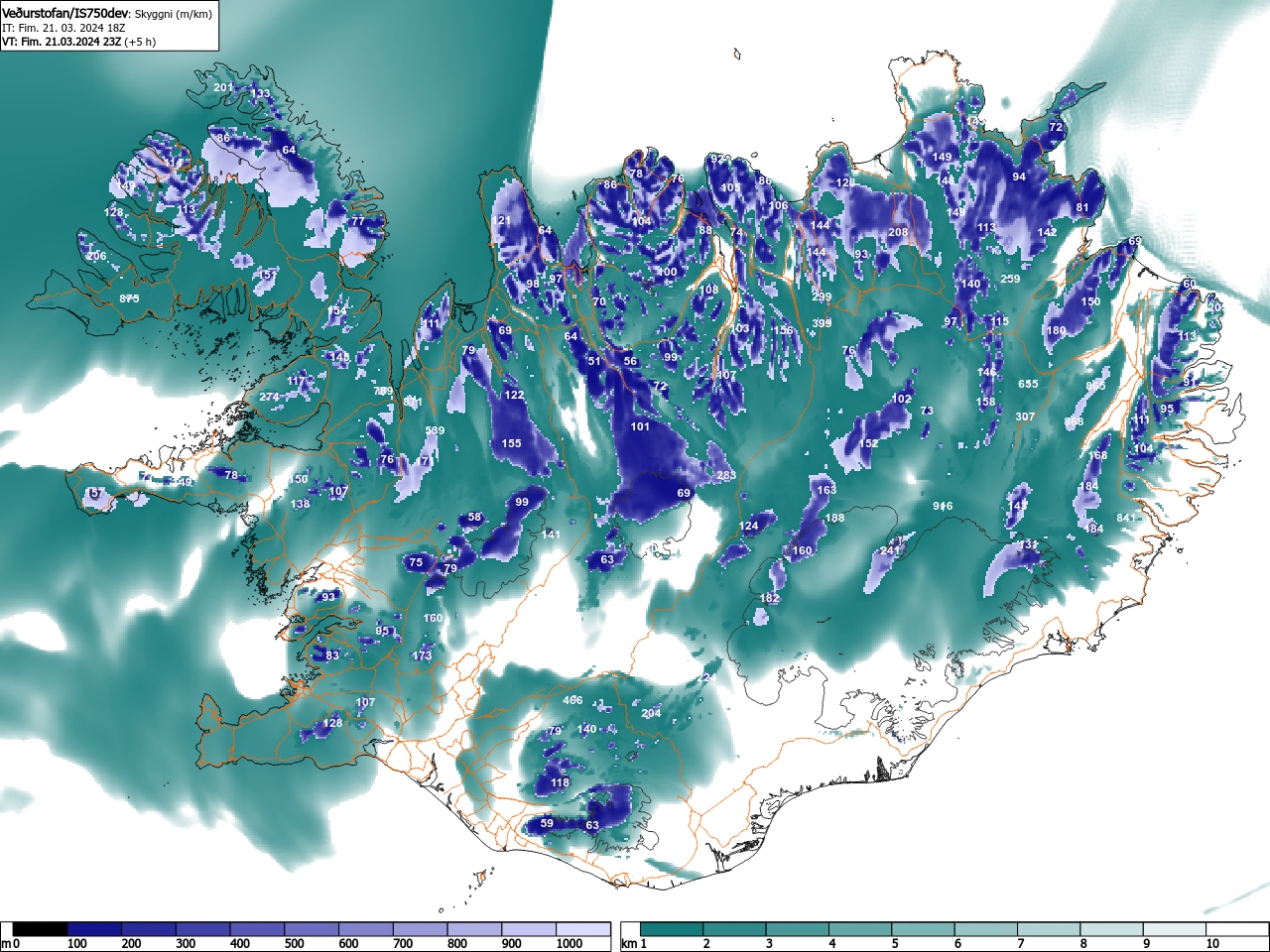Click the visibility value 259 on the map
The image size is (1270, 952).
pyautogui.click(x=1010, y=279)
